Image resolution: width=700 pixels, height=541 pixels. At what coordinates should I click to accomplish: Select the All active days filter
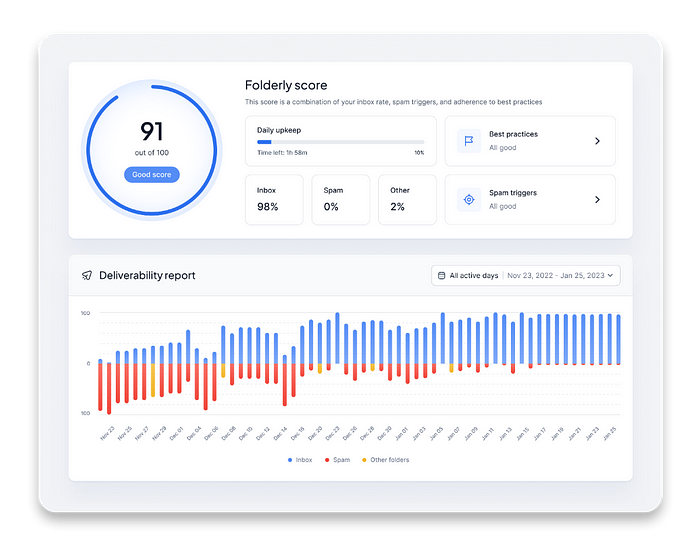(474, 275)
